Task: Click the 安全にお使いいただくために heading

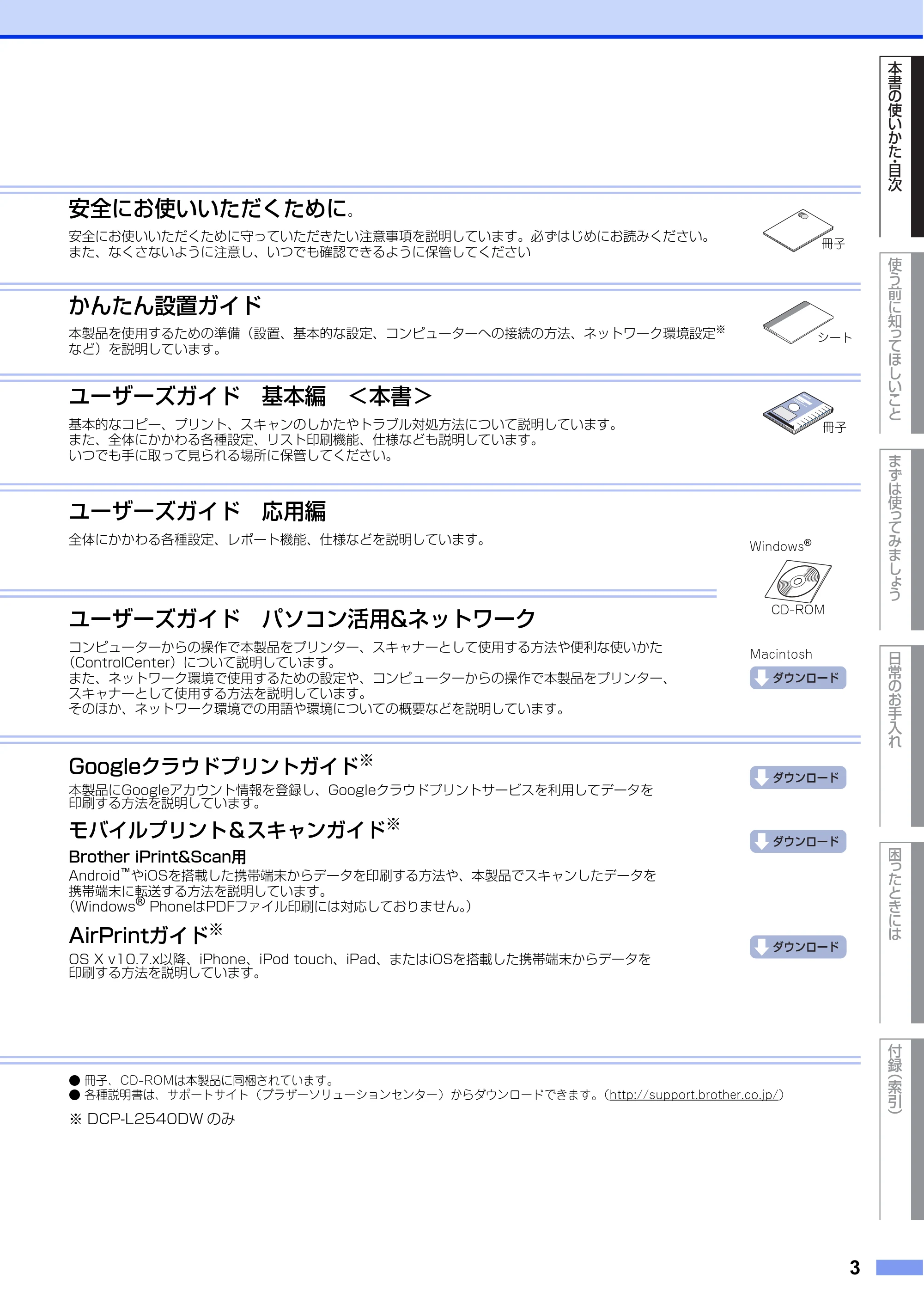Action: [212, 208]
